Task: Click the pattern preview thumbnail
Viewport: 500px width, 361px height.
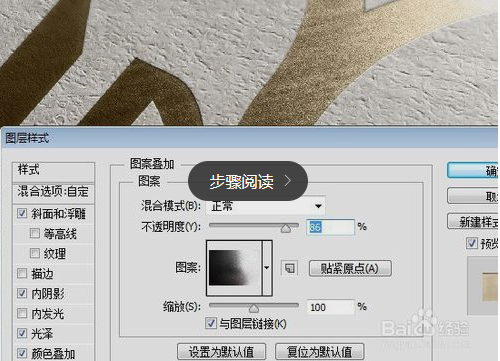Action: tap(234, 268)
